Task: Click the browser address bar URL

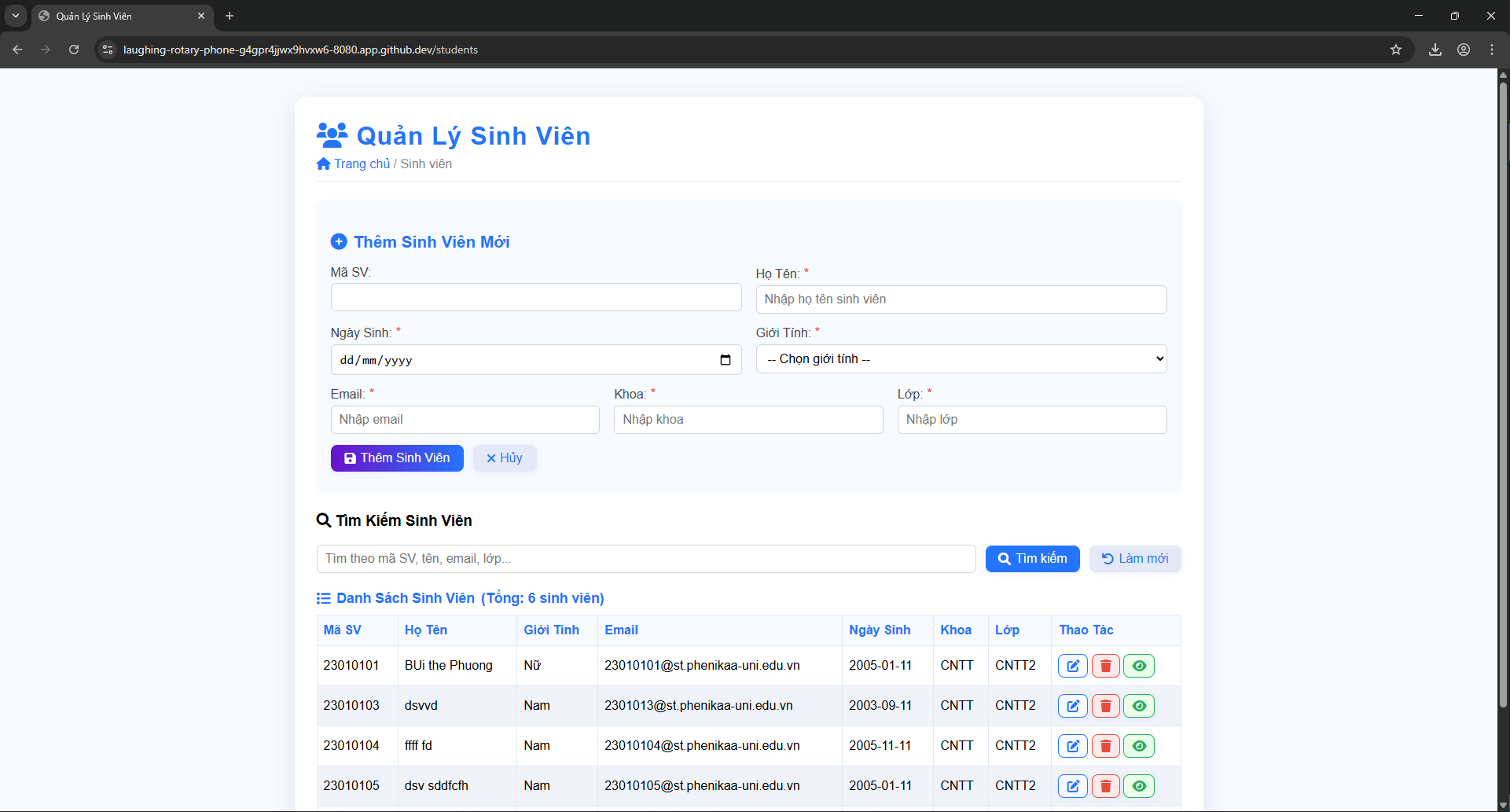Action: click(300, 50)
